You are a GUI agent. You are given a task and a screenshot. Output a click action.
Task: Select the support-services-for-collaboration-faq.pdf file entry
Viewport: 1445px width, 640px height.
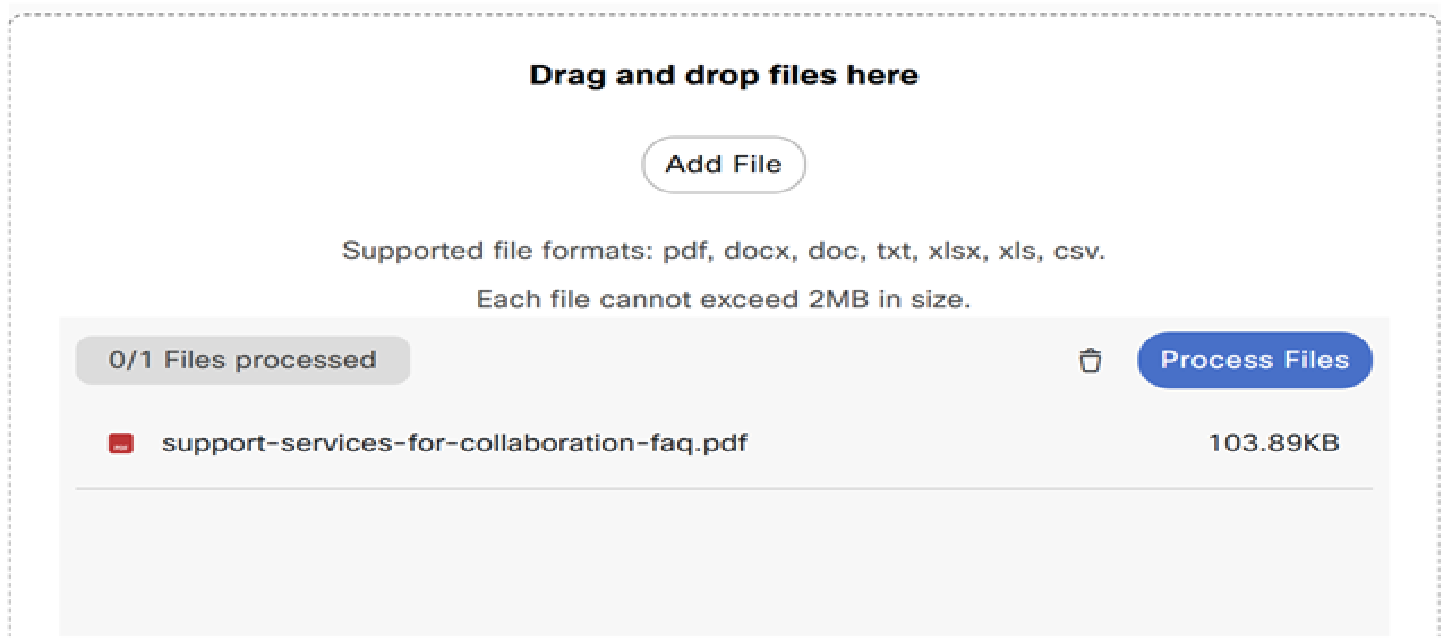point(724,443)
